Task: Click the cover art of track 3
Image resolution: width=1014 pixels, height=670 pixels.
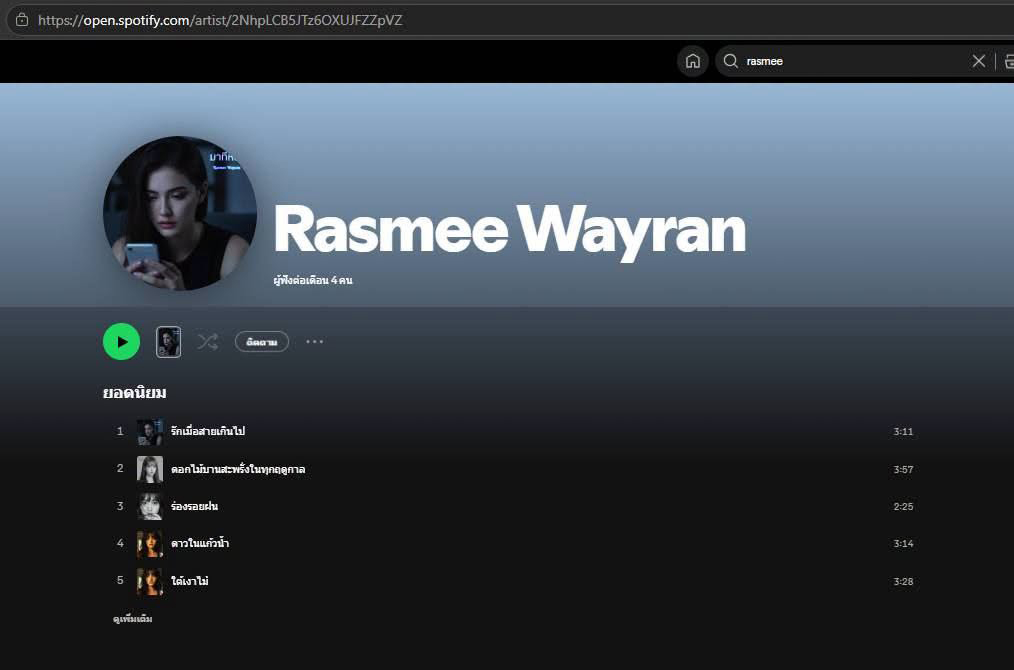Action: click(150, 506)
